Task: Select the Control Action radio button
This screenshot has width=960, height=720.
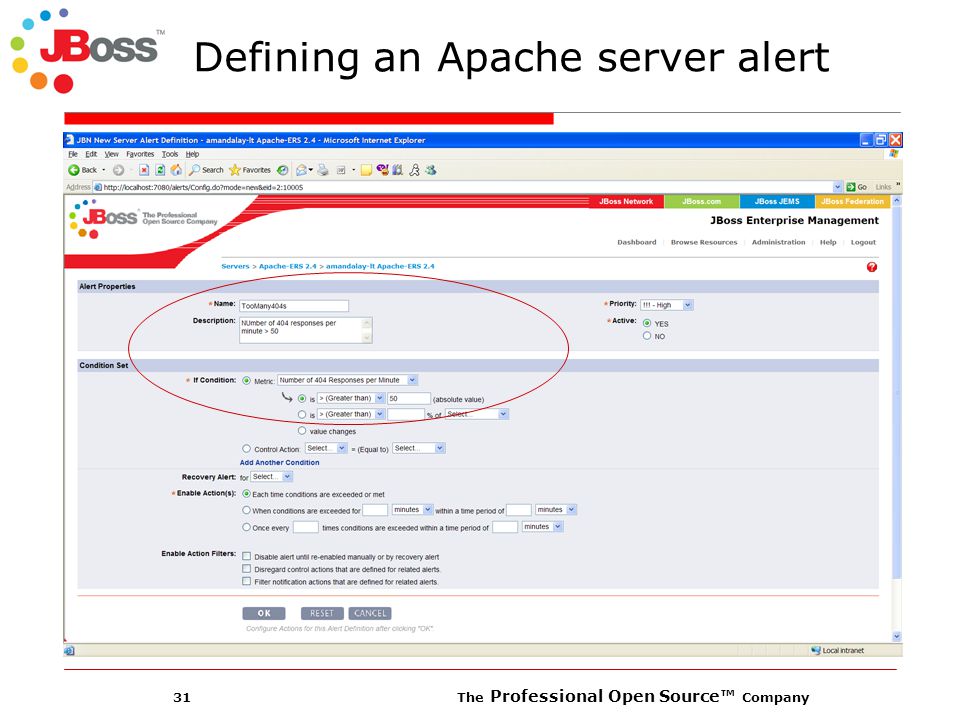Action: tap(247, 449)
